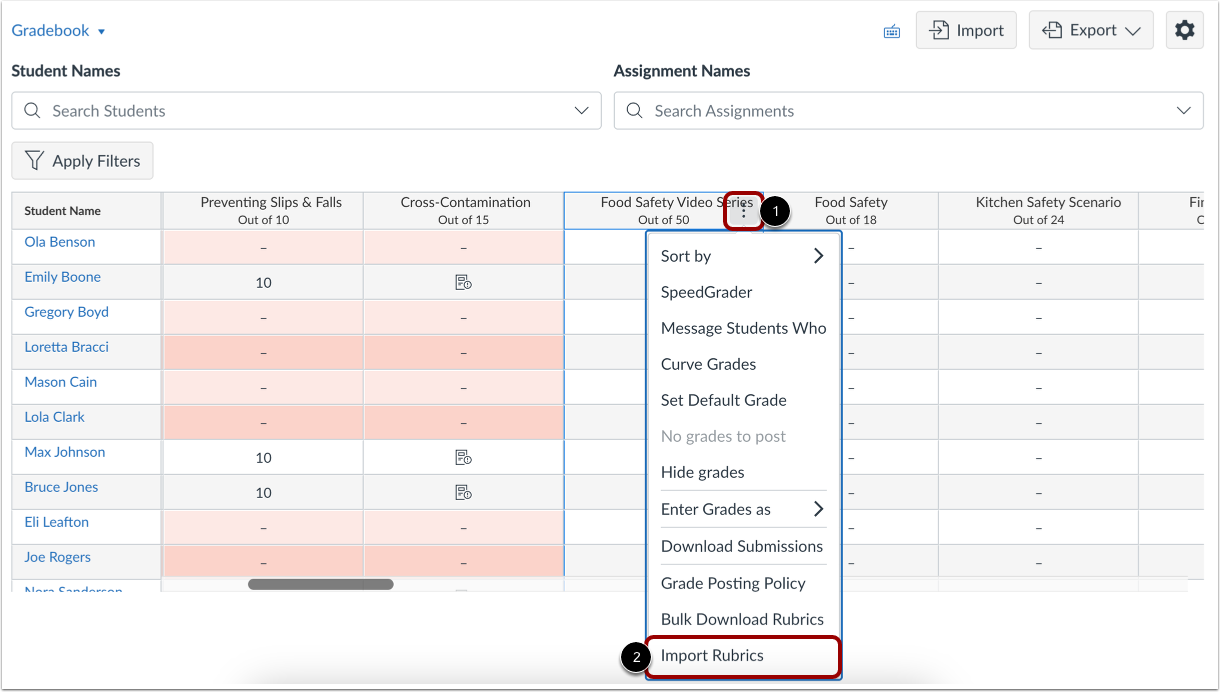Viewport: 1220px width, 692px height.
Task: Select Bruce Jones's score of 10
Action: (263, 493)
